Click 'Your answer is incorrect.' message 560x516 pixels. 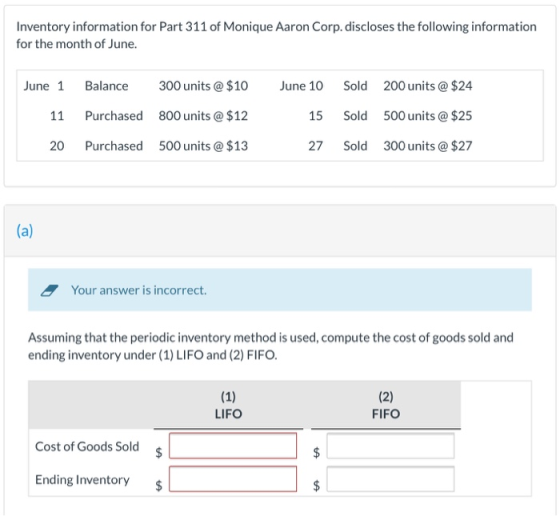click(x=139, y=290)
